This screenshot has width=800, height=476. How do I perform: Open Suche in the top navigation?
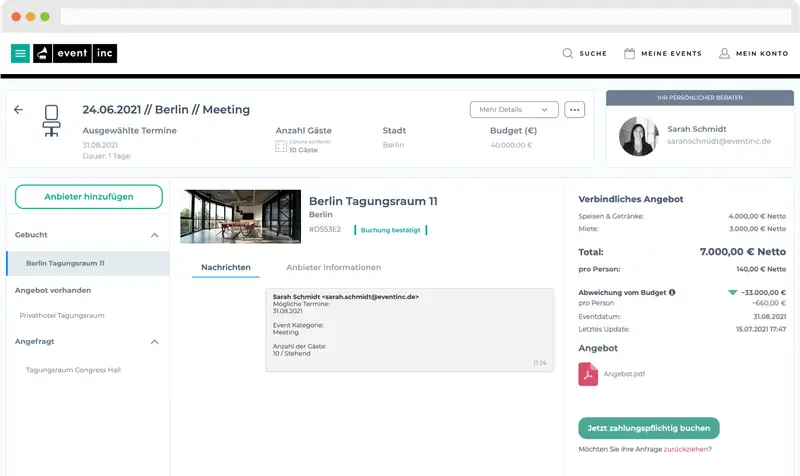[x=593, y=53]
